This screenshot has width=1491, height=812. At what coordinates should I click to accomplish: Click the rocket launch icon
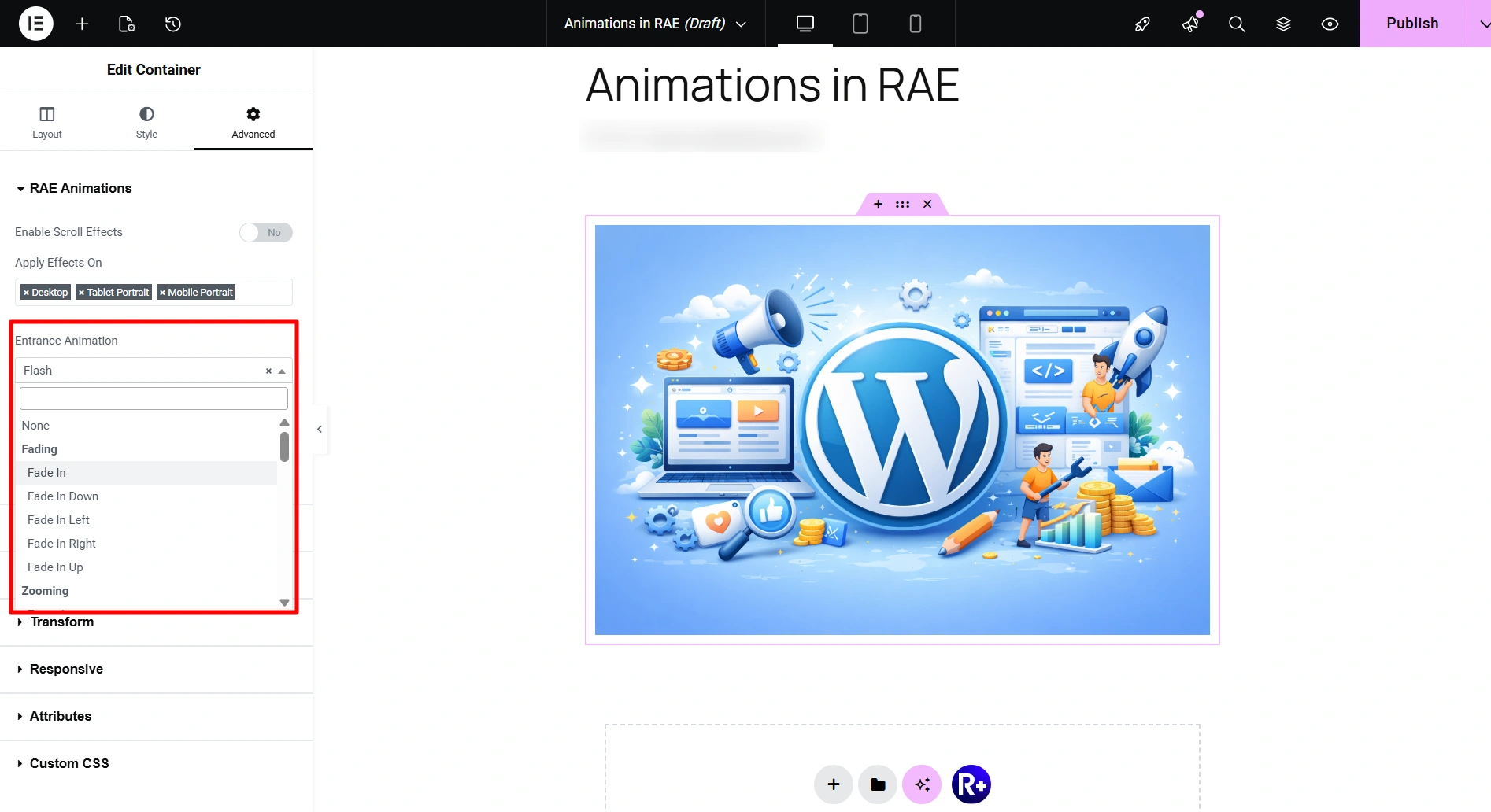tap(1142, 24)
